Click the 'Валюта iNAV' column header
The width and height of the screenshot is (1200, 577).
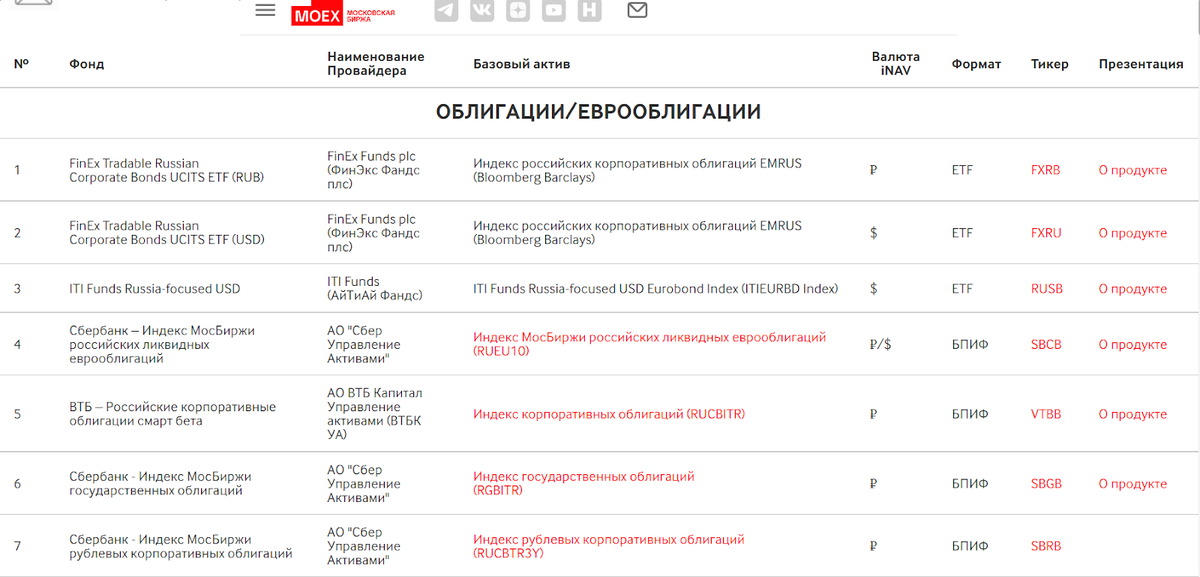896,64
